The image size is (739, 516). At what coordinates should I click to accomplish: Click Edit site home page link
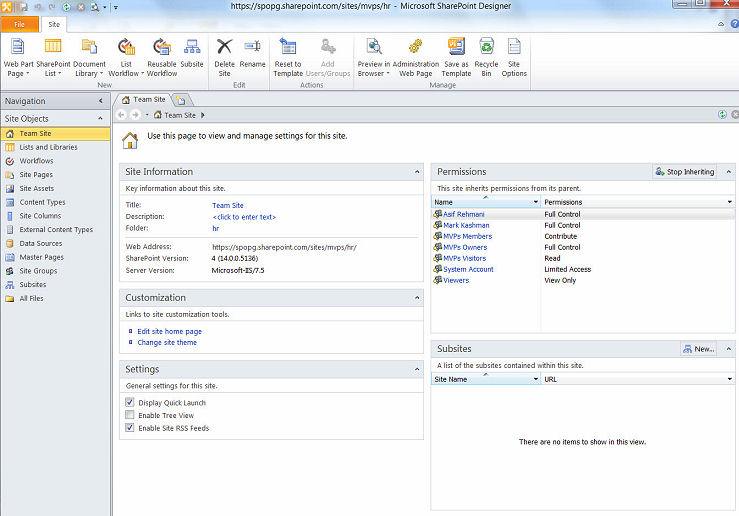point(170,332)
